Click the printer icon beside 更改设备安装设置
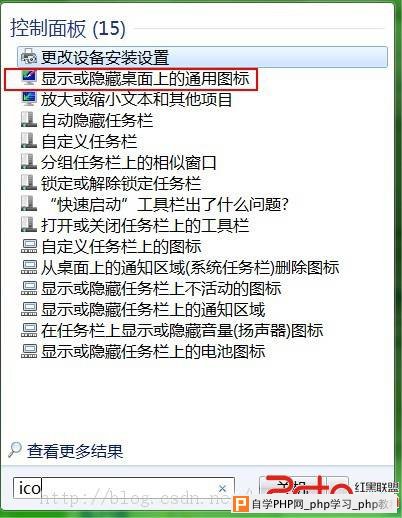 tap(29, 57)
